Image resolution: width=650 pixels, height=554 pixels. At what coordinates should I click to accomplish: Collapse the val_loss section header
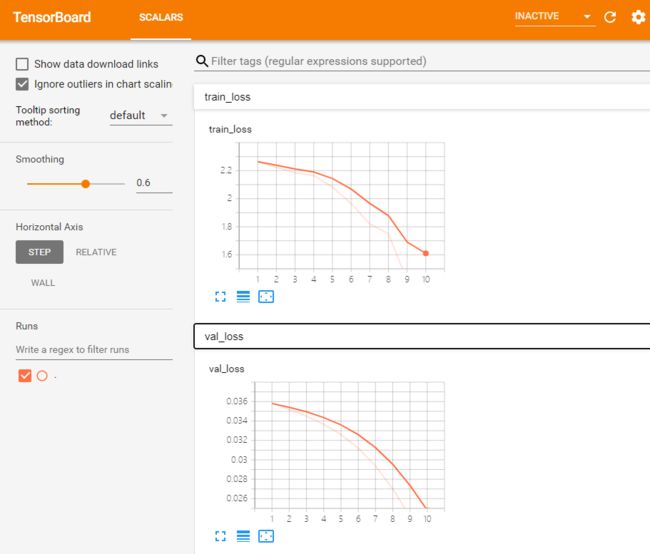422,336
